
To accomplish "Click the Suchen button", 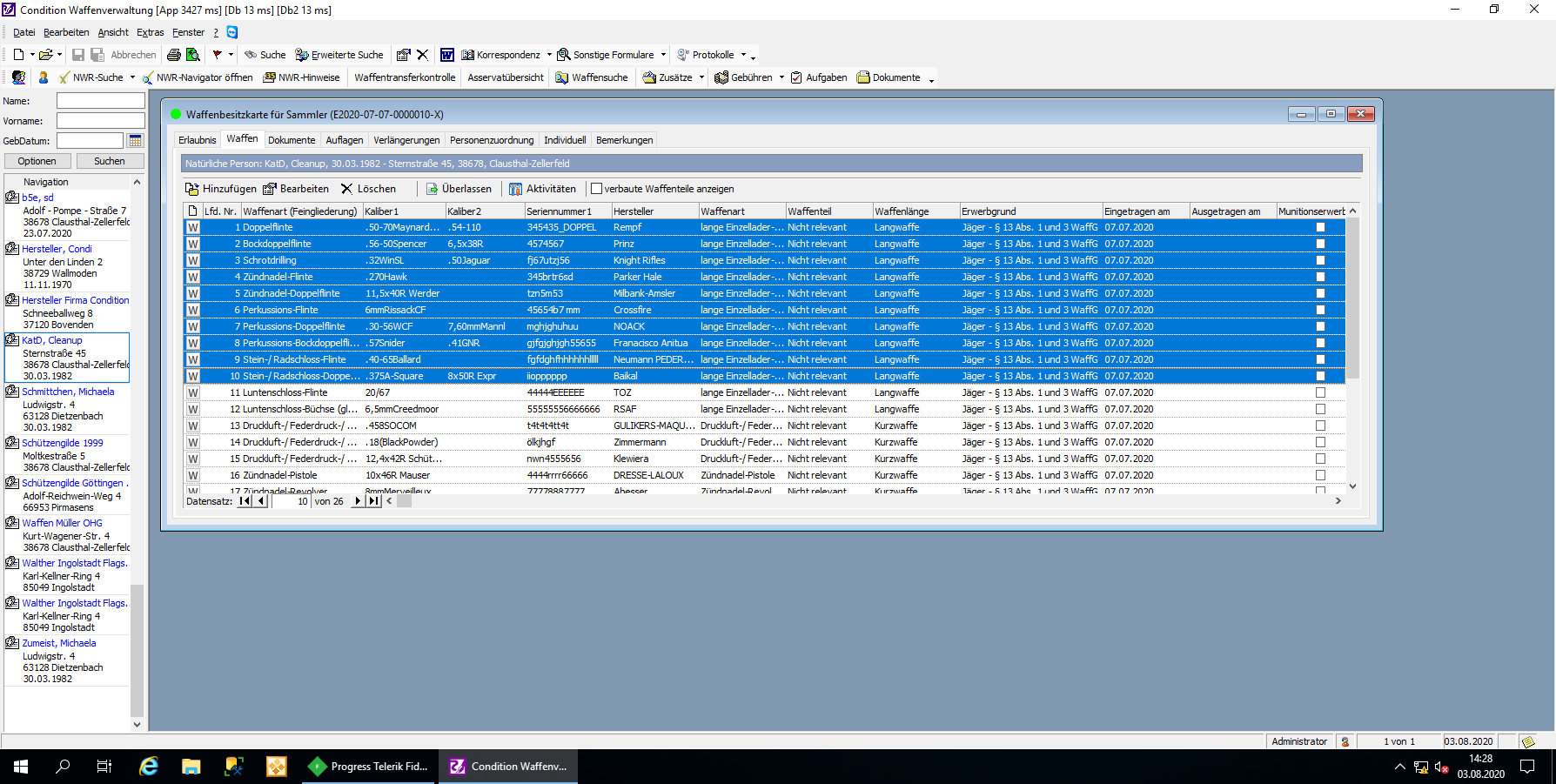I will click(x=110, y=161).
